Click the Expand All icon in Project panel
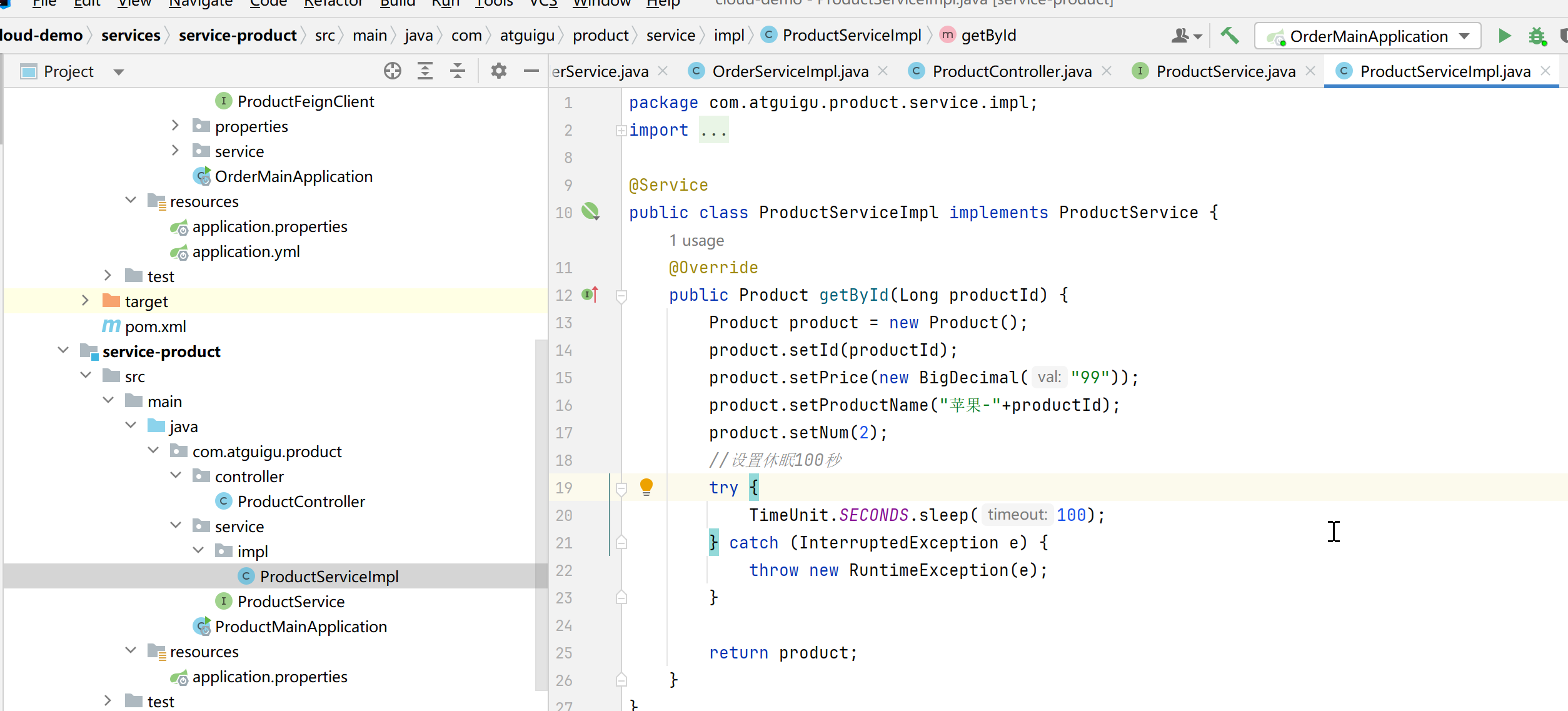This screenshot has height=711, width=1568. 425,71
